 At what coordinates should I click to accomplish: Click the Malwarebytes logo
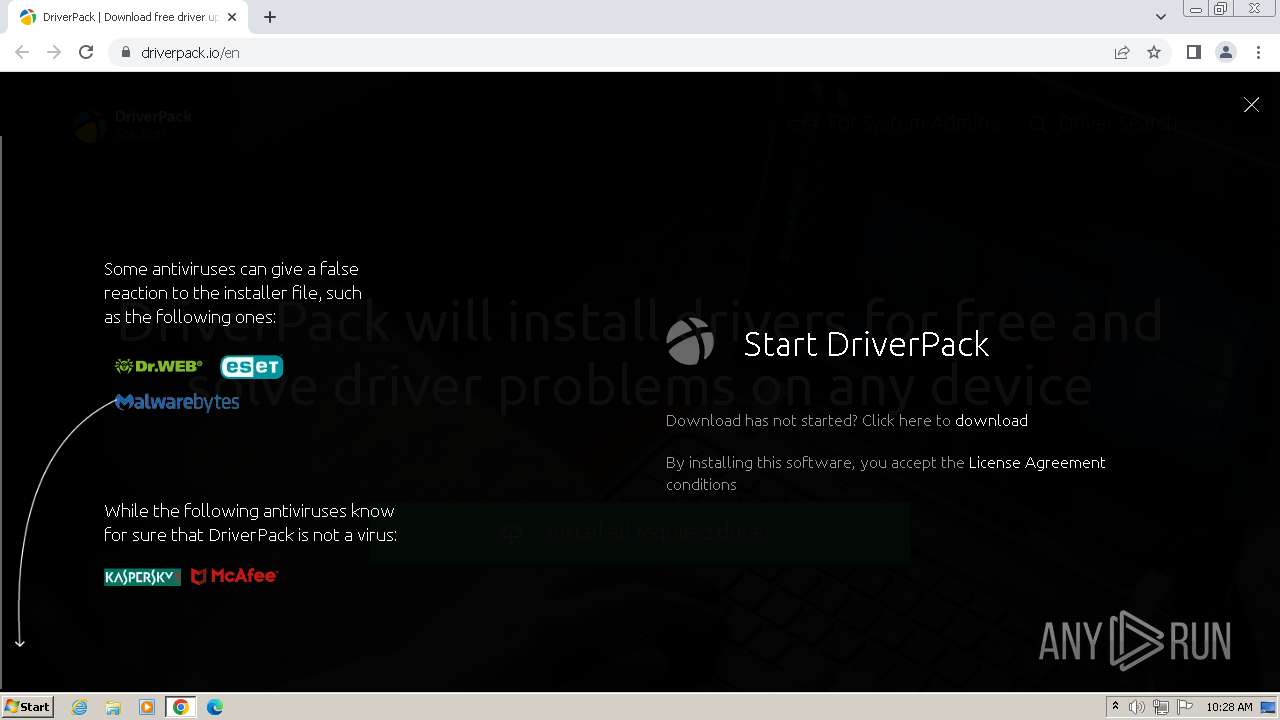177,402
